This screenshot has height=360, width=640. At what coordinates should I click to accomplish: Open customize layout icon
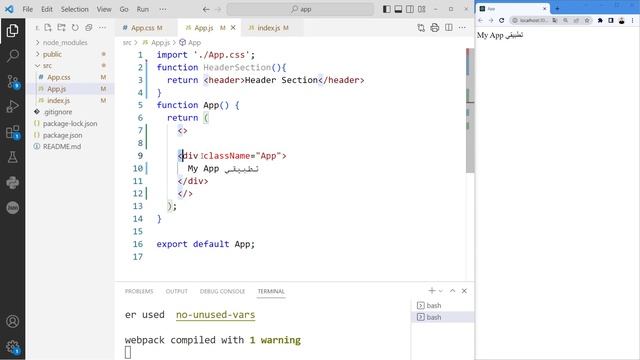click(422, 9)
